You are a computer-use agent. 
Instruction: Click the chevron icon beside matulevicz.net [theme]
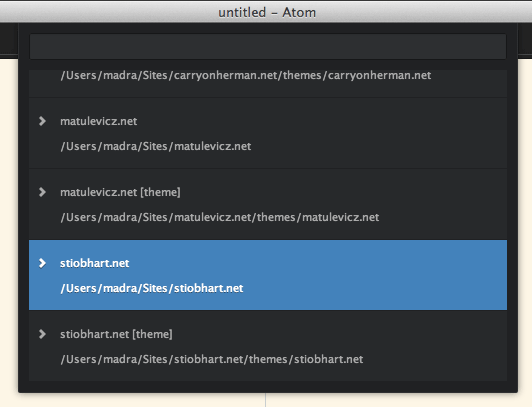pyautogui.click(x=42, y=192)
